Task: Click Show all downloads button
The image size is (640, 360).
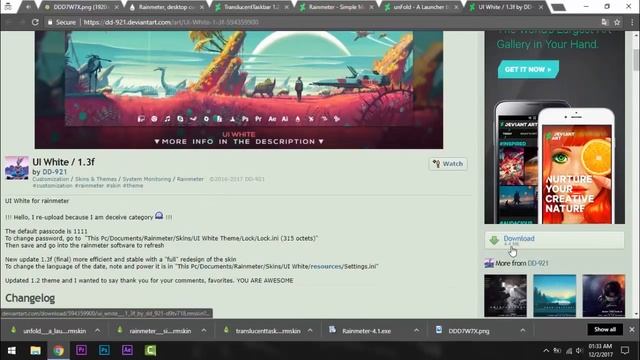Action: (x=605, y=329)
